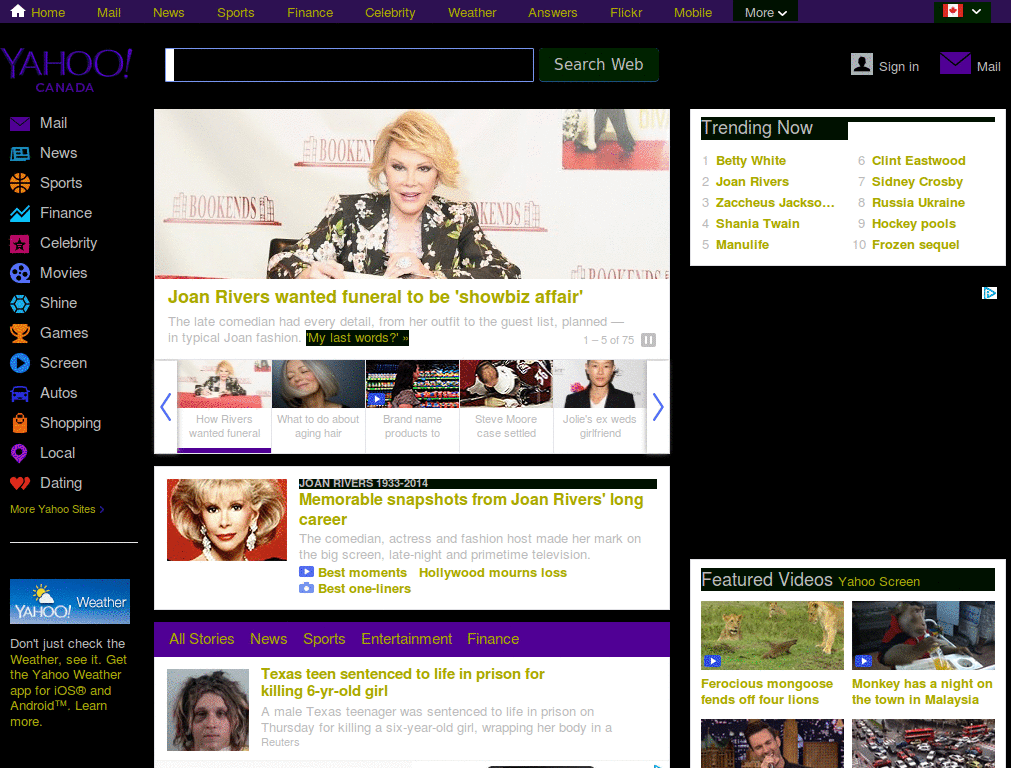
Task: Open Mobile in the top navigation bar
Action: click(x=693, y=12)
